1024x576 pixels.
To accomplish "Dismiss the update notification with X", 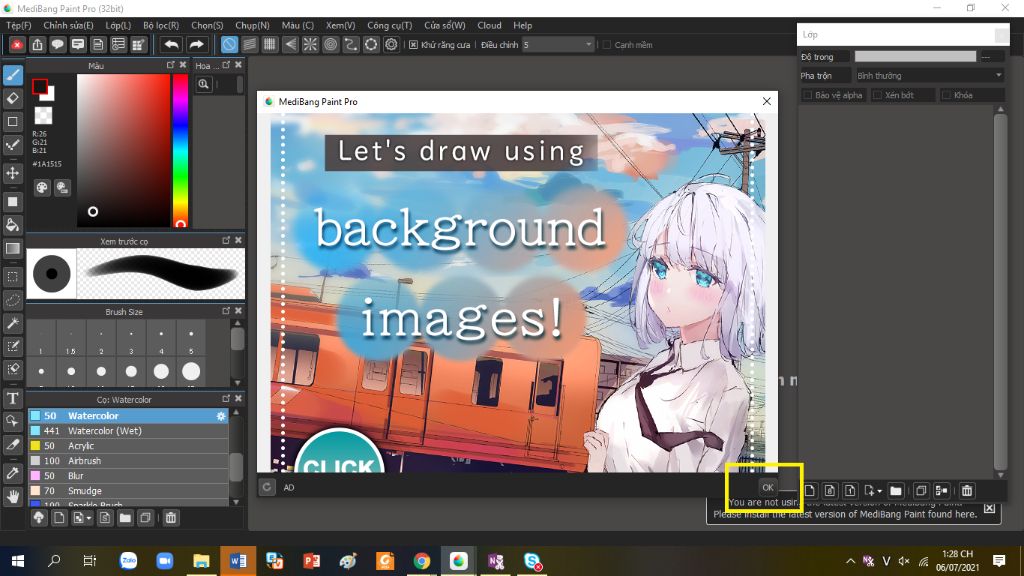I will [989, 508].
